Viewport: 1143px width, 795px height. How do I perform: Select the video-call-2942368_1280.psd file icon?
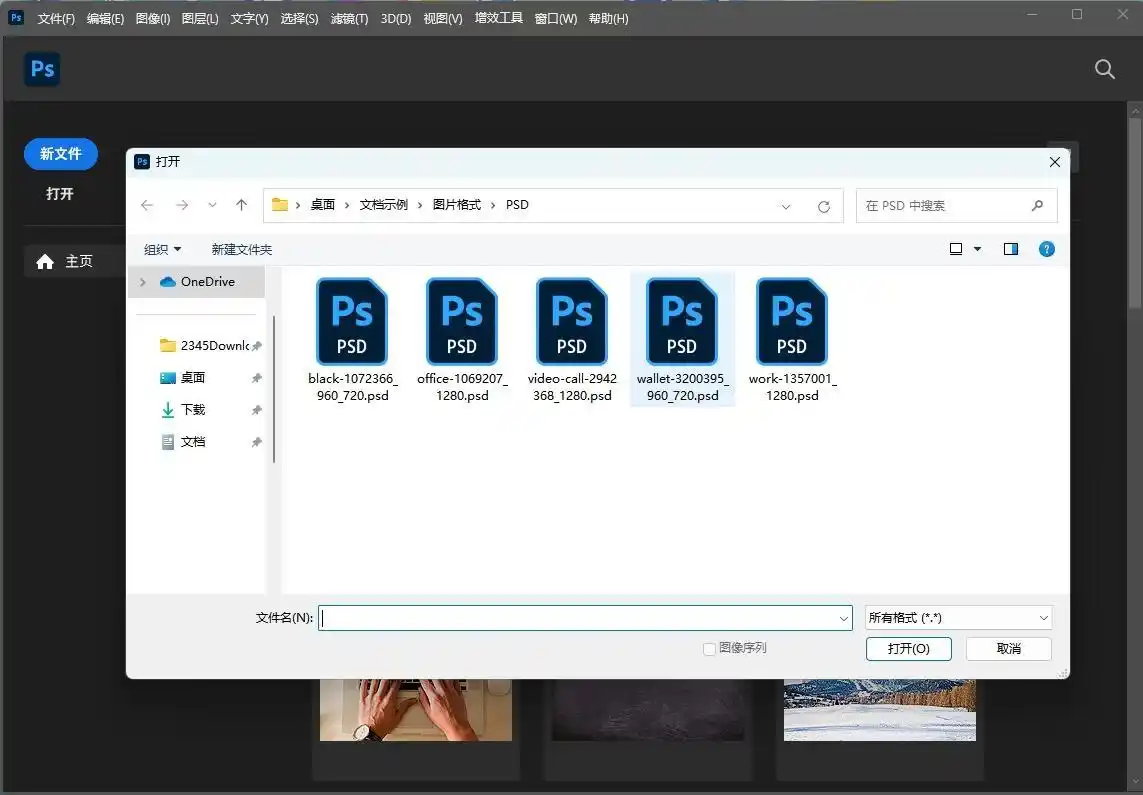point(572,322)
